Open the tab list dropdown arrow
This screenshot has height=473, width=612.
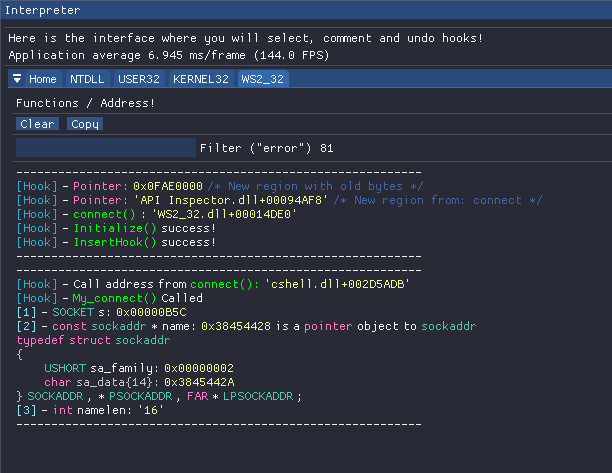coord(17,79)
